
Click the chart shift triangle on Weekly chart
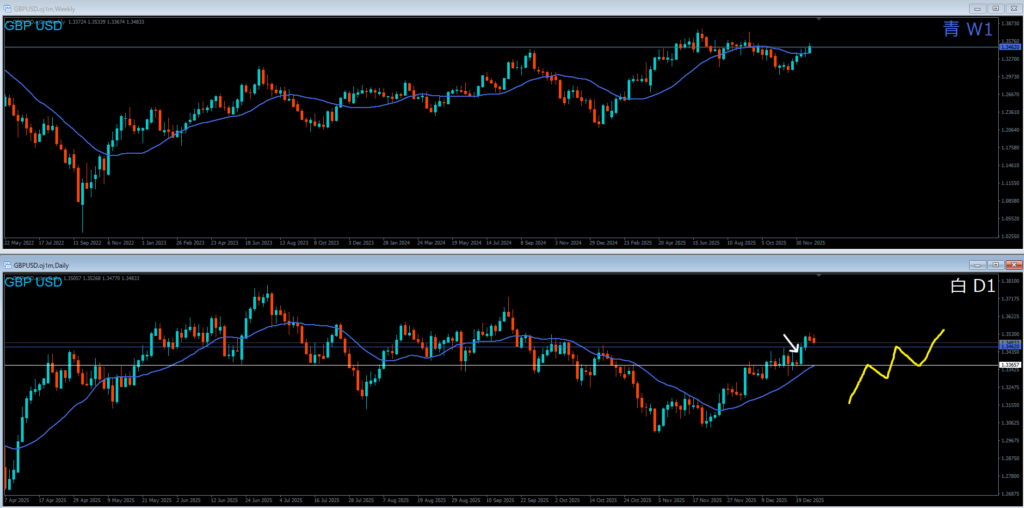click(x=820, y=19)
